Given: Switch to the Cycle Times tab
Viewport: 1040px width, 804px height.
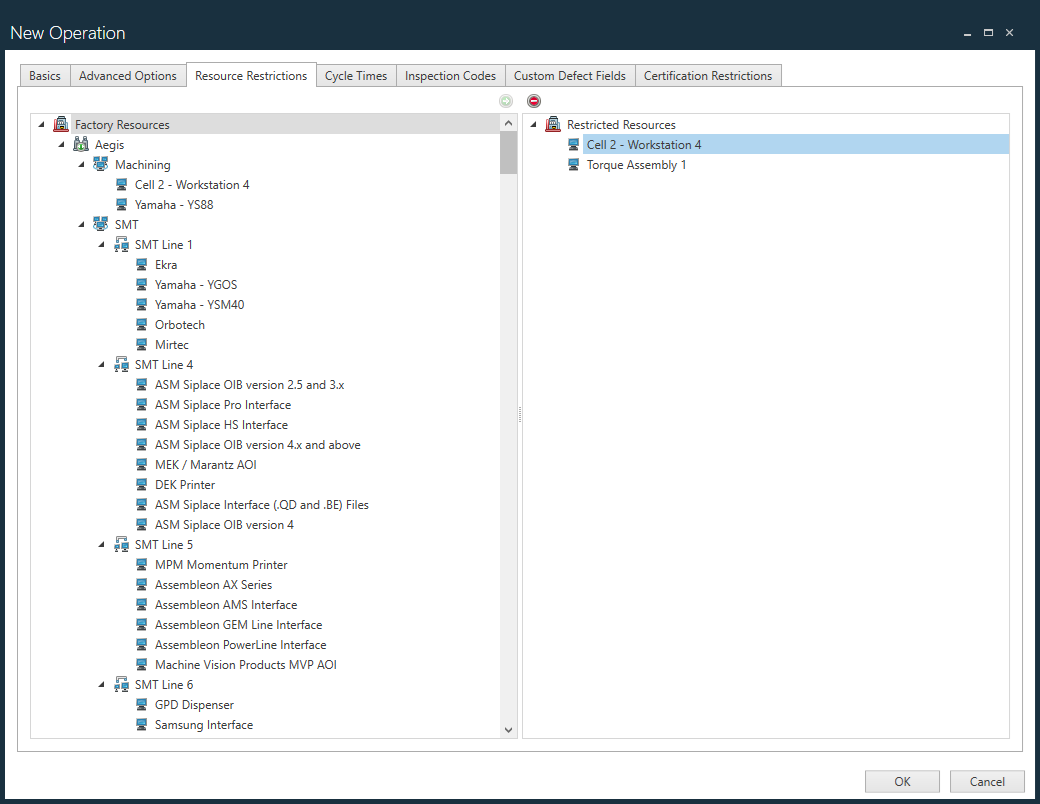Looking at the screenshot, I should coord(356,75).
